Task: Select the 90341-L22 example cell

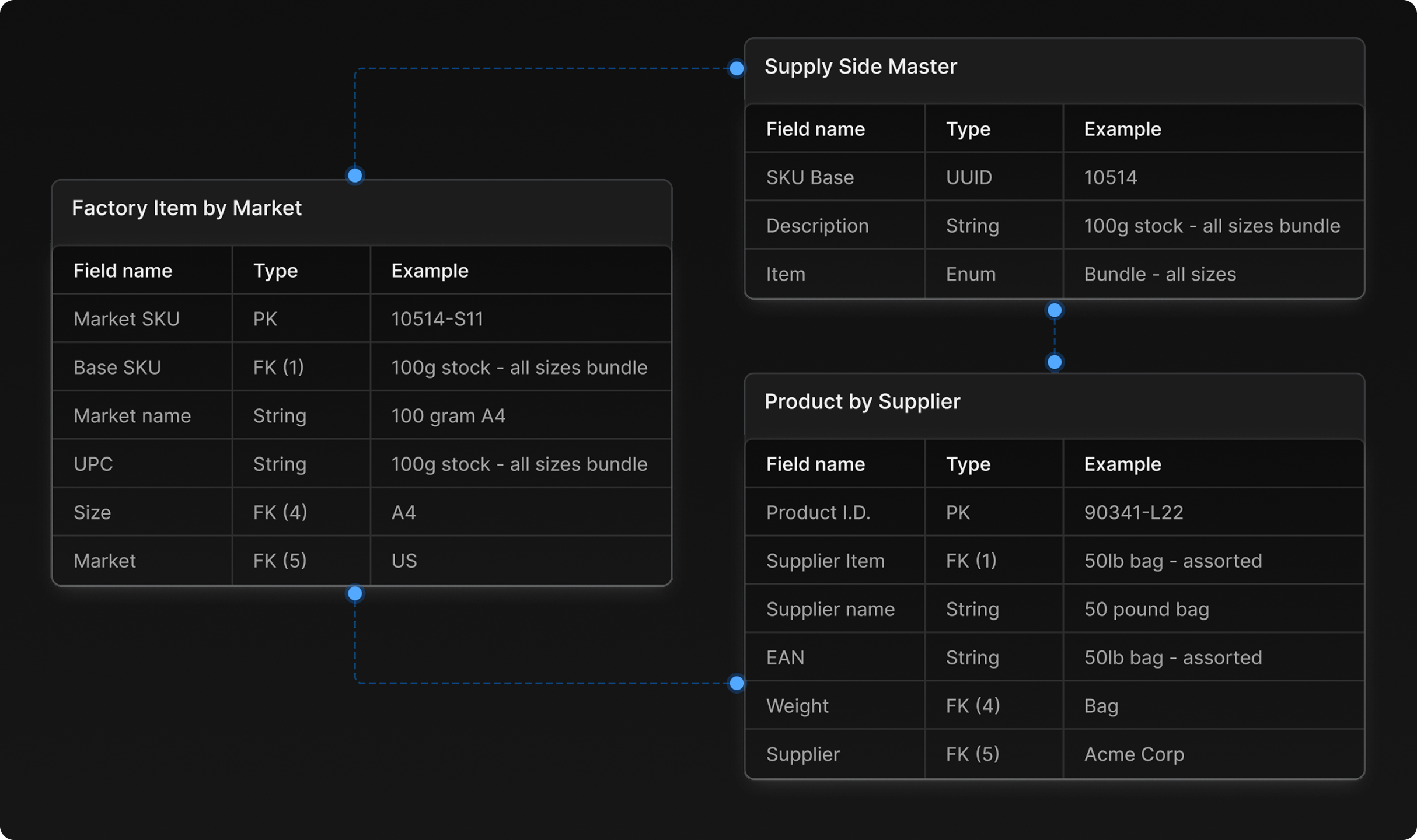Action: [1133, 512]
